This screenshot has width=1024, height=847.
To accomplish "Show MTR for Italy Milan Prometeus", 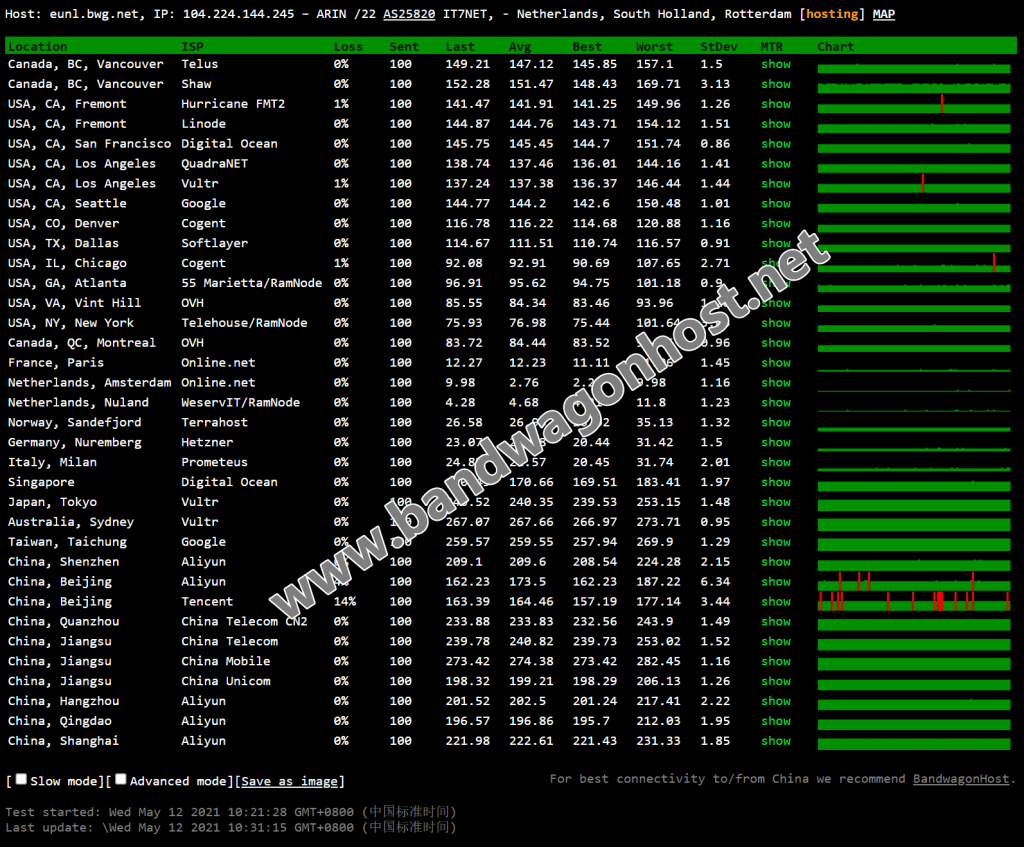I will click(776, 462).
